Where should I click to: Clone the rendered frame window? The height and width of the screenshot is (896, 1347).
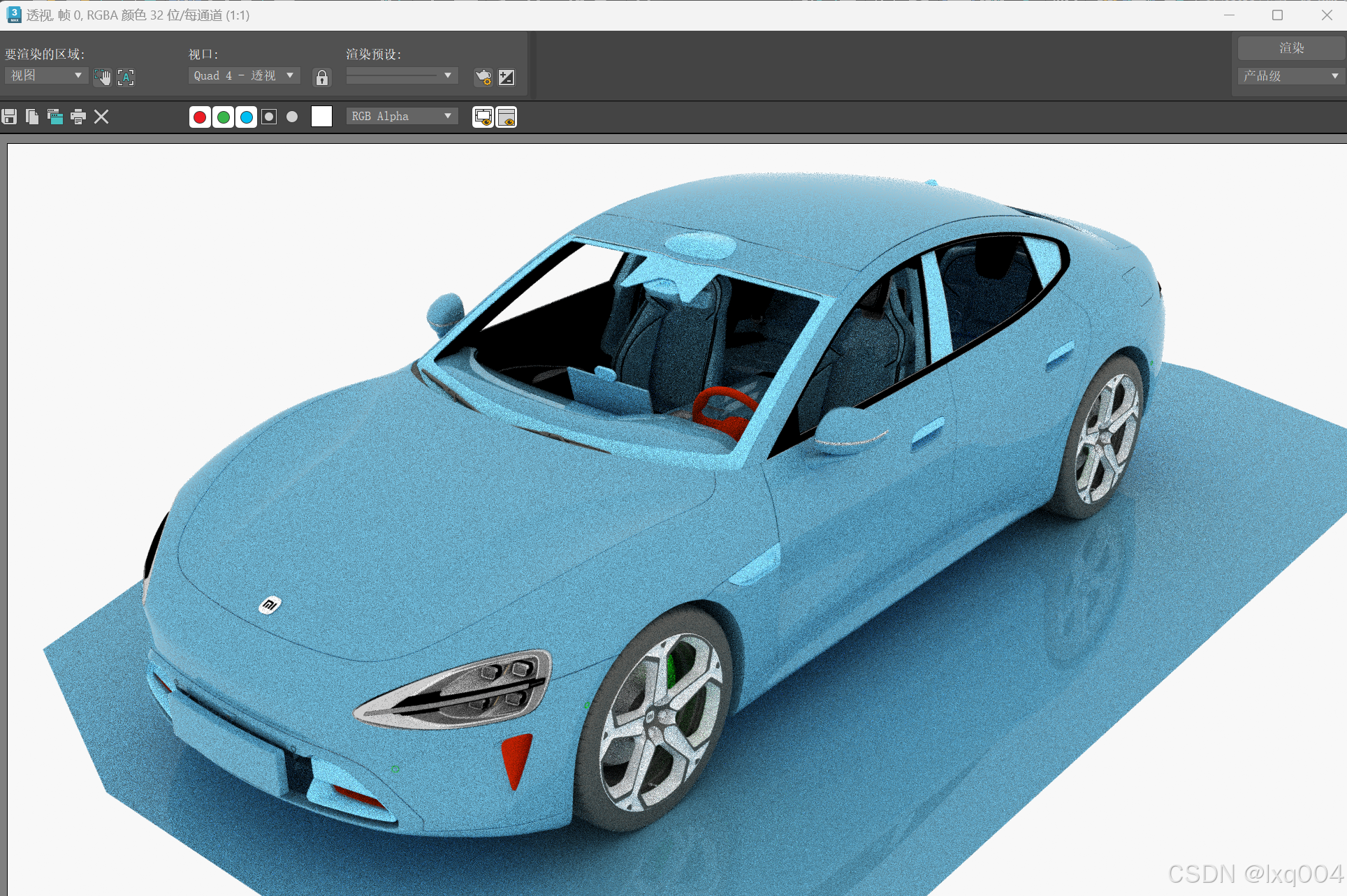[55, 117]
